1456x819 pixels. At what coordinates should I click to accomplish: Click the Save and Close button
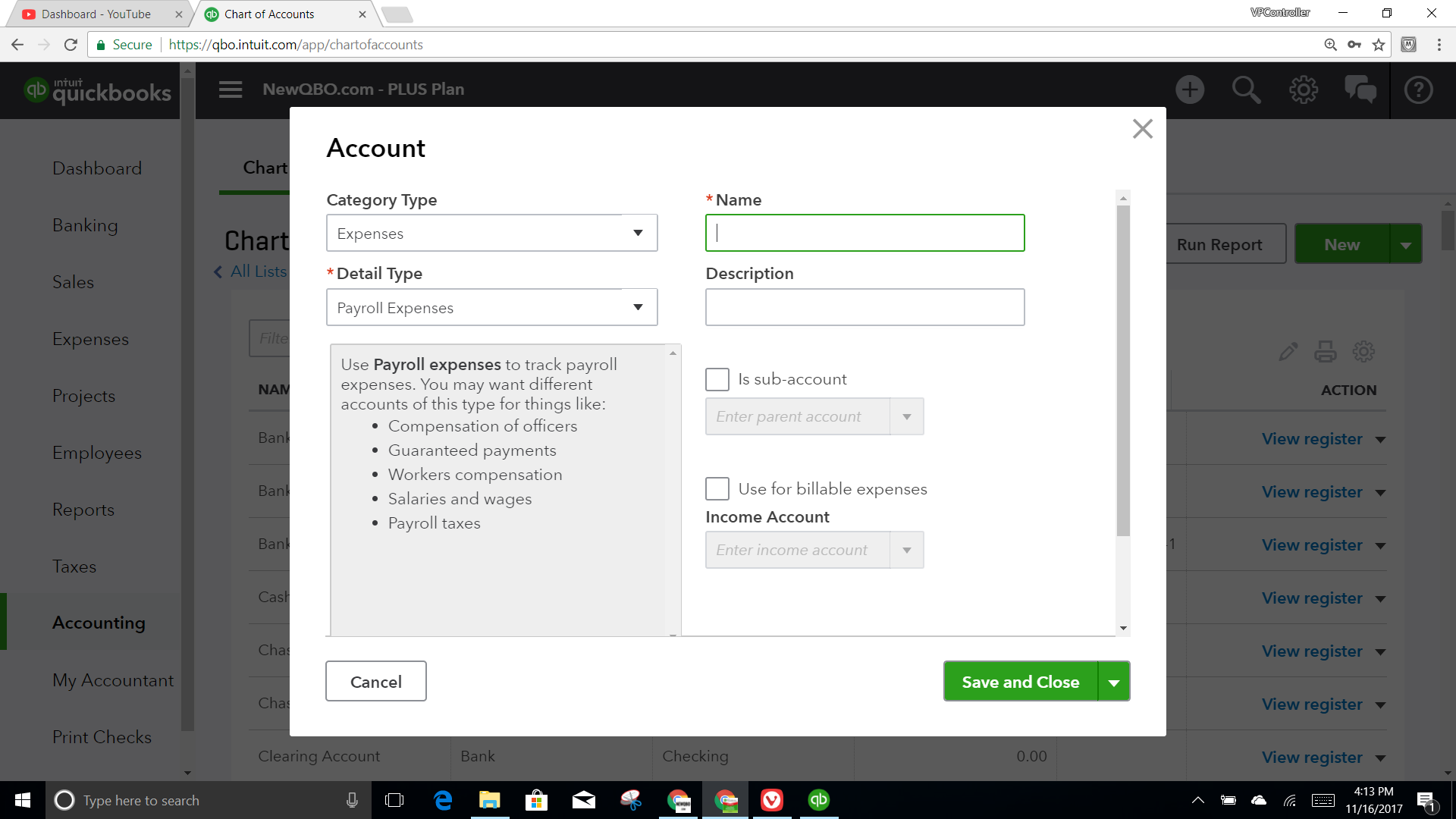(x=1020, y=682)
